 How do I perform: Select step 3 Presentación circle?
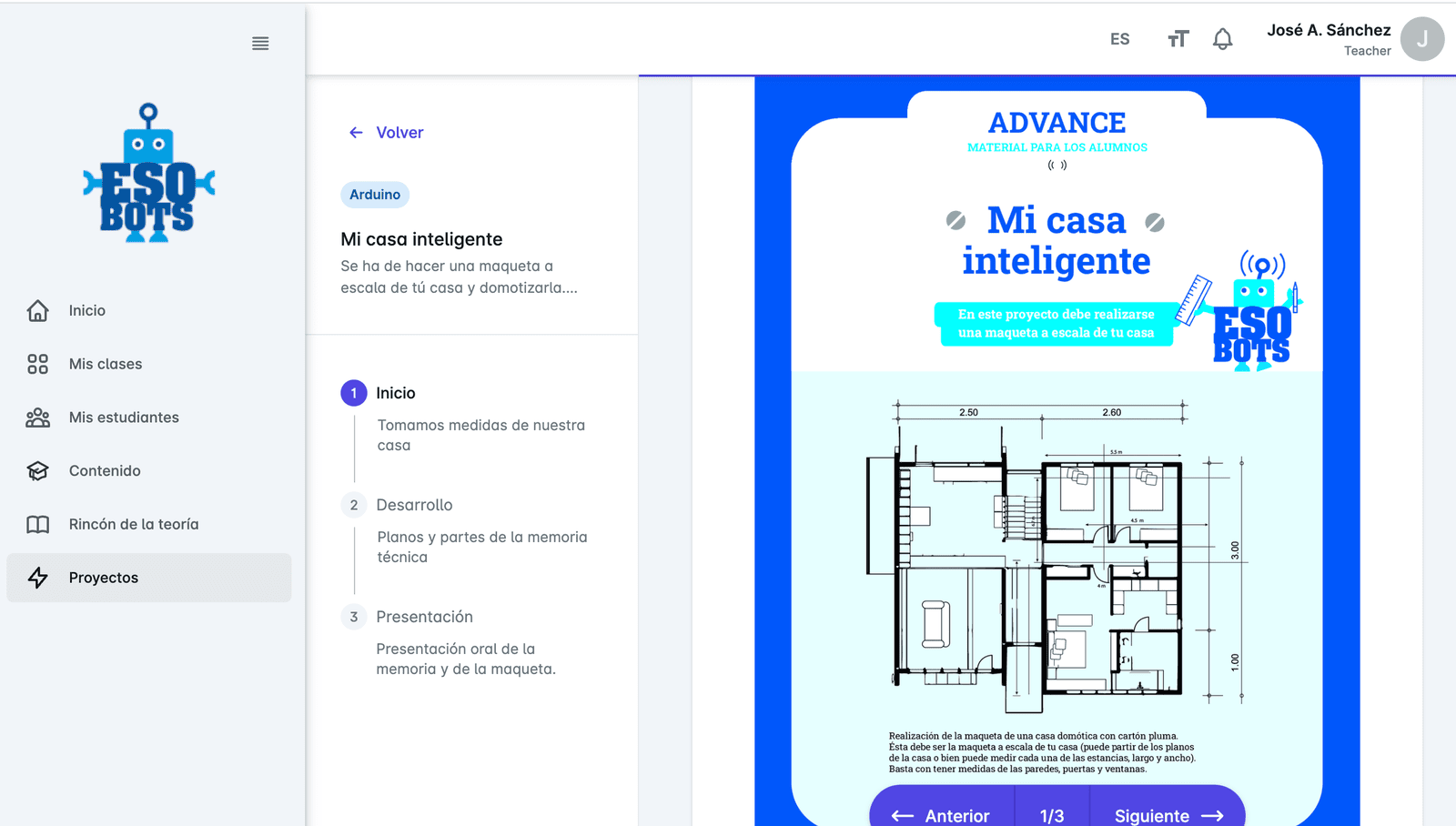click(x=354, y=617)
